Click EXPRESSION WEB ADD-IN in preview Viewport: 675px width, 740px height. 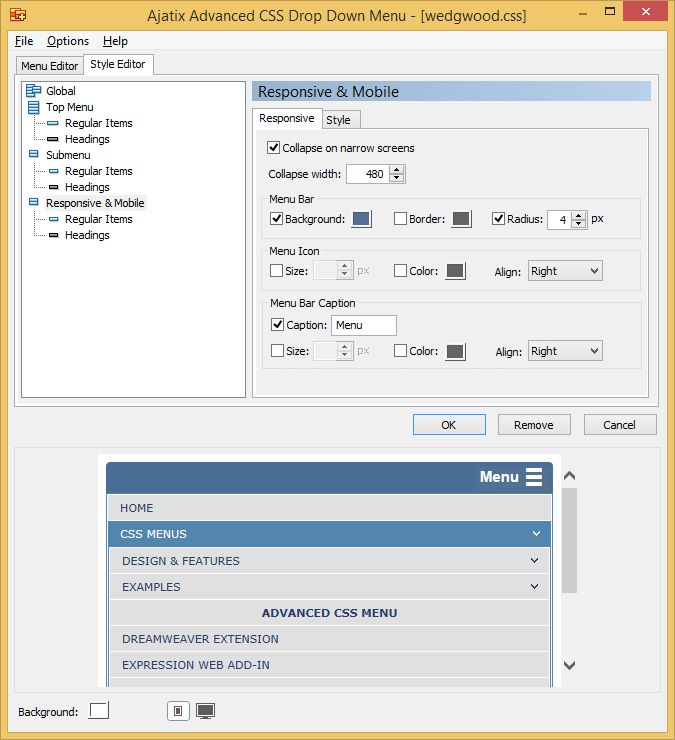(329, 664)
